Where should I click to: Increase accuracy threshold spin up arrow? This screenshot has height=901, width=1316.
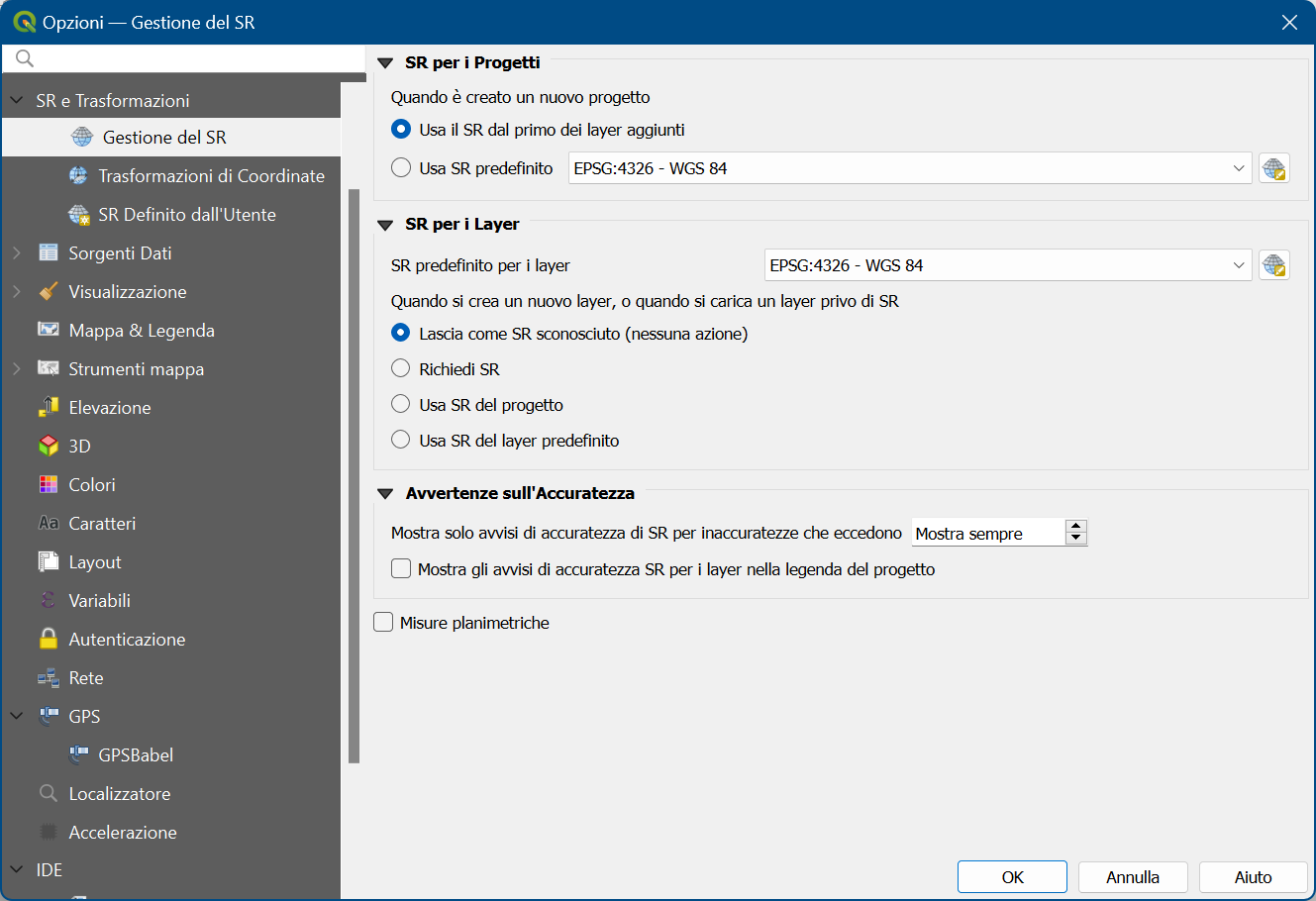point(1076,527)
